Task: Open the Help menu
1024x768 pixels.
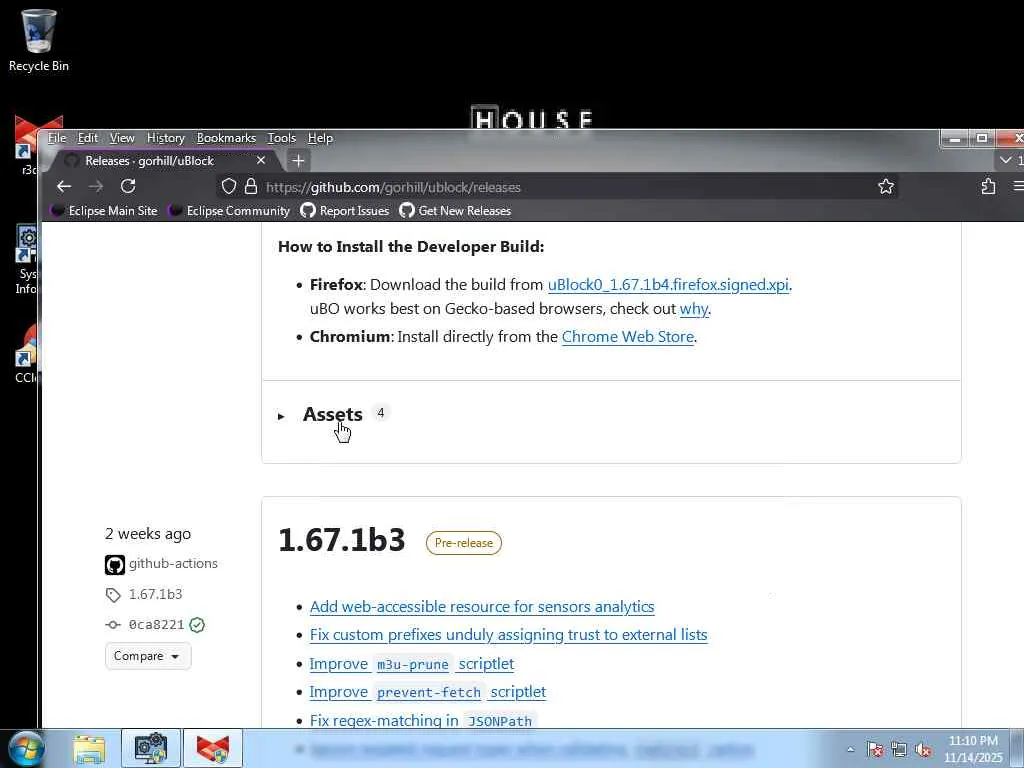Action: (x=320, y=138)
